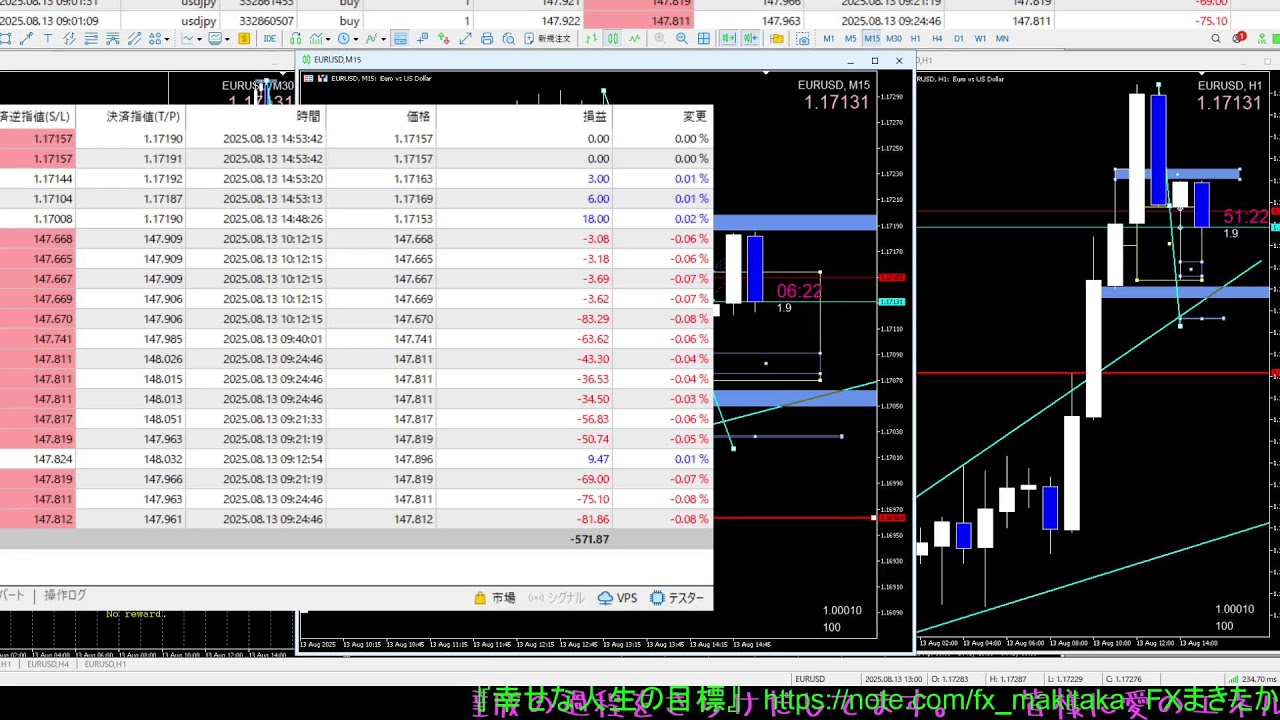Click the print preview icon

coord(508,39)
